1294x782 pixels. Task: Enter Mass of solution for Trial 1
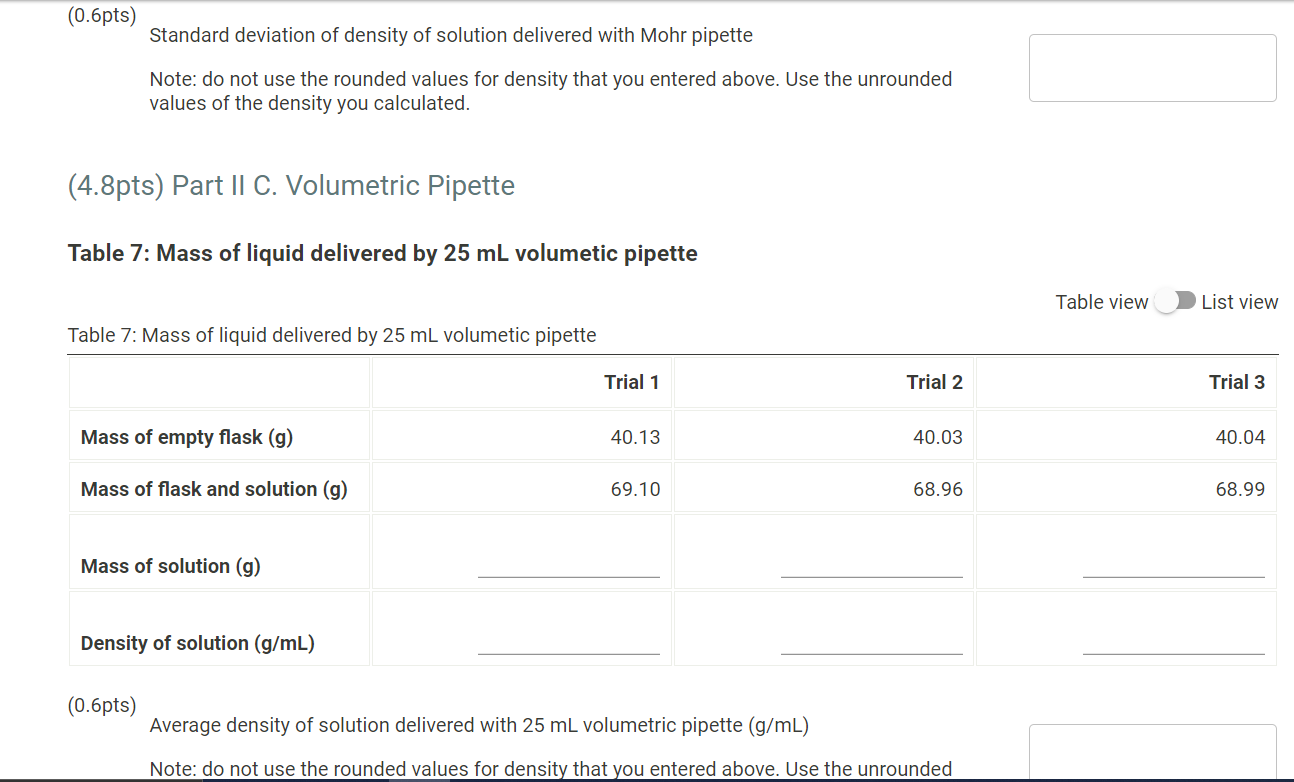point(569,570)
